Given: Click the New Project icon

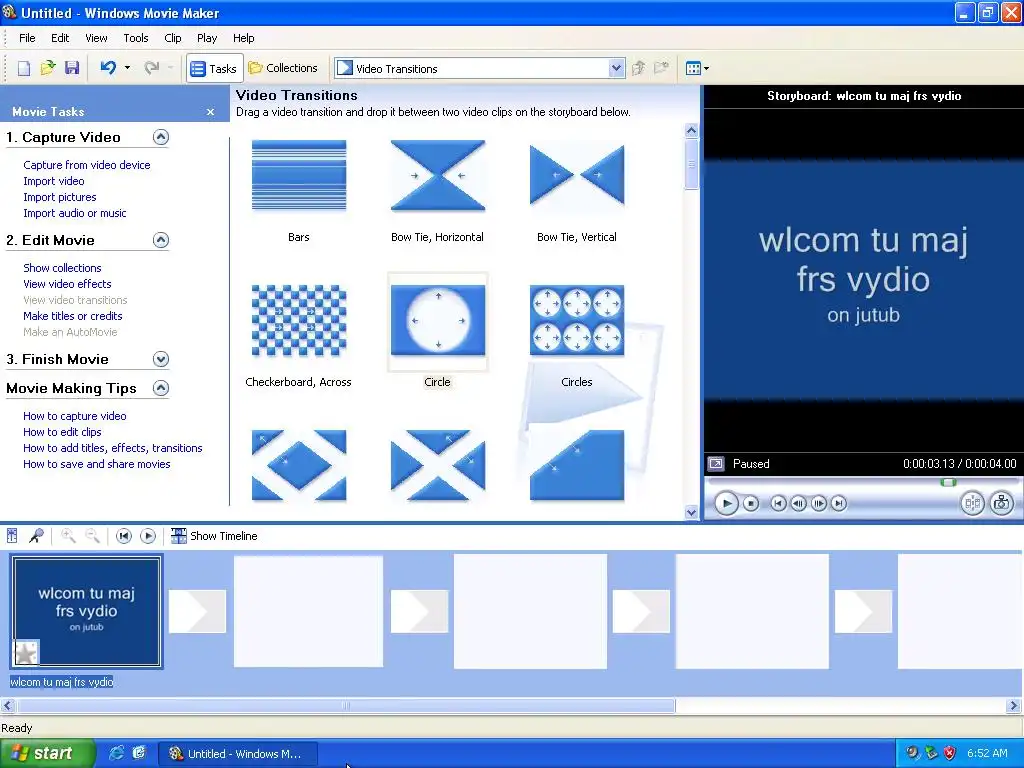Looking at the screenshot, I should click(x=24, y=68).
